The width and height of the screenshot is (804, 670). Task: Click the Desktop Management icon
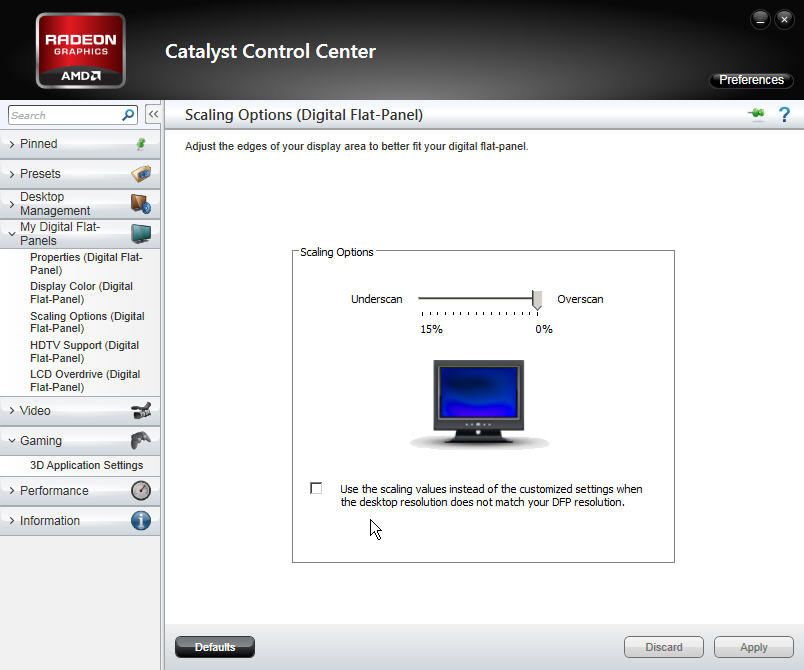pyautogui.click(x=140, y=204)
